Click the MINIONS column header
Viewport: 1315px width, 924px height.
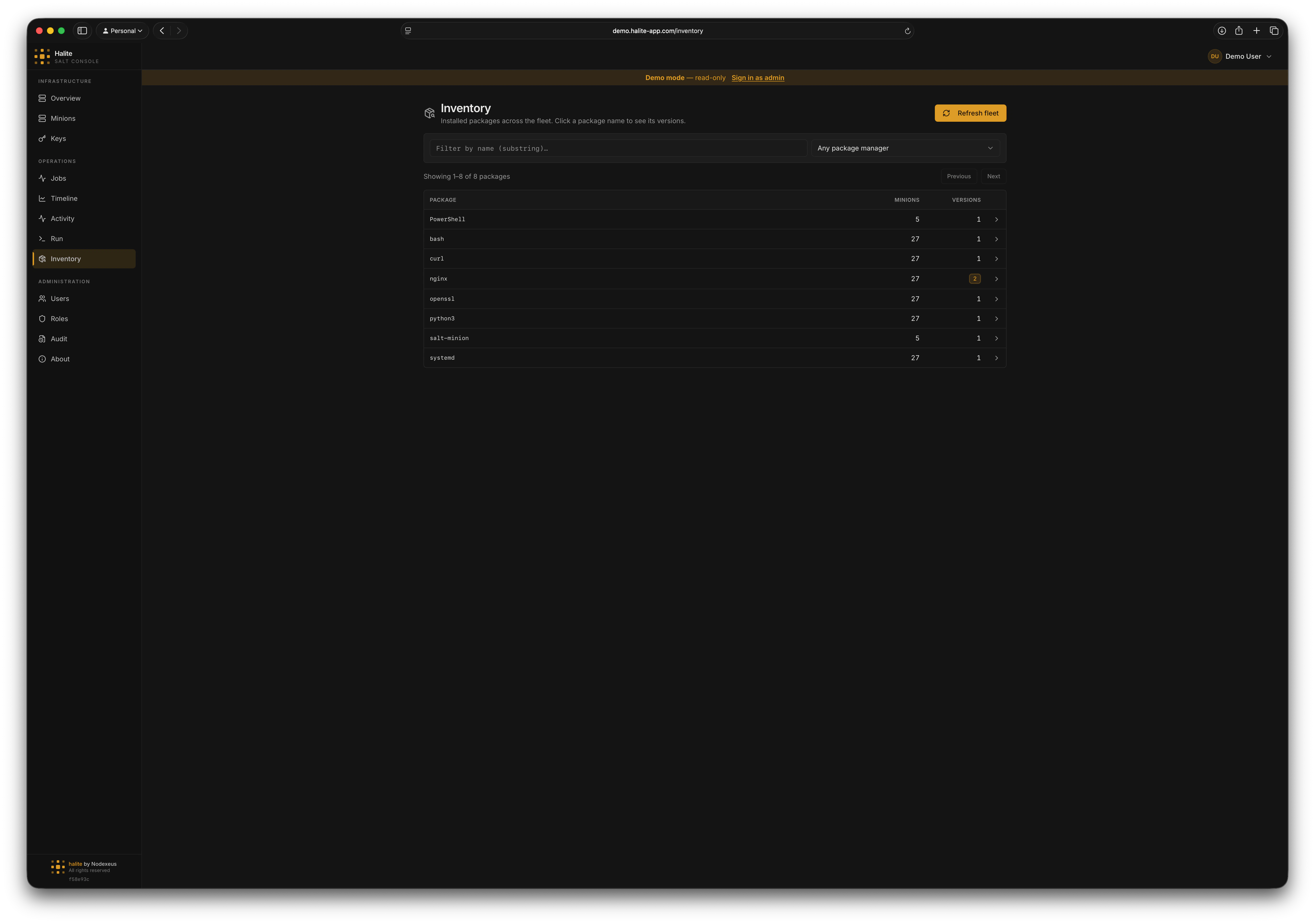(907, 200)
